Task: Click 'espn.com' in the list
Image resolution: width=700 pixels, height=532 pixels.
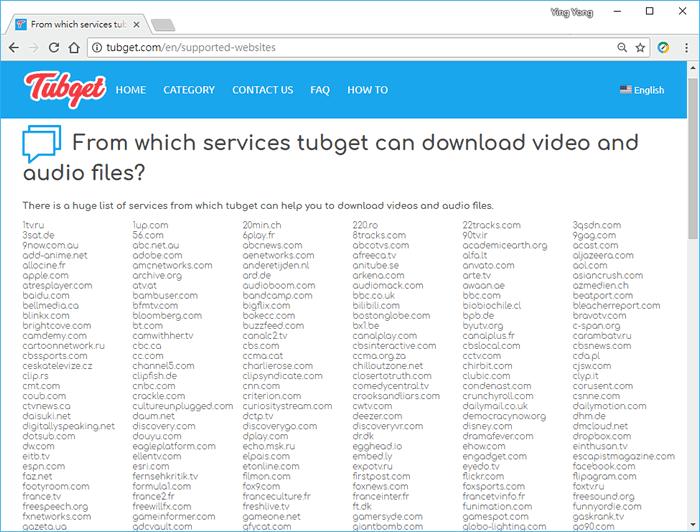Action: [x=44, y=466]
